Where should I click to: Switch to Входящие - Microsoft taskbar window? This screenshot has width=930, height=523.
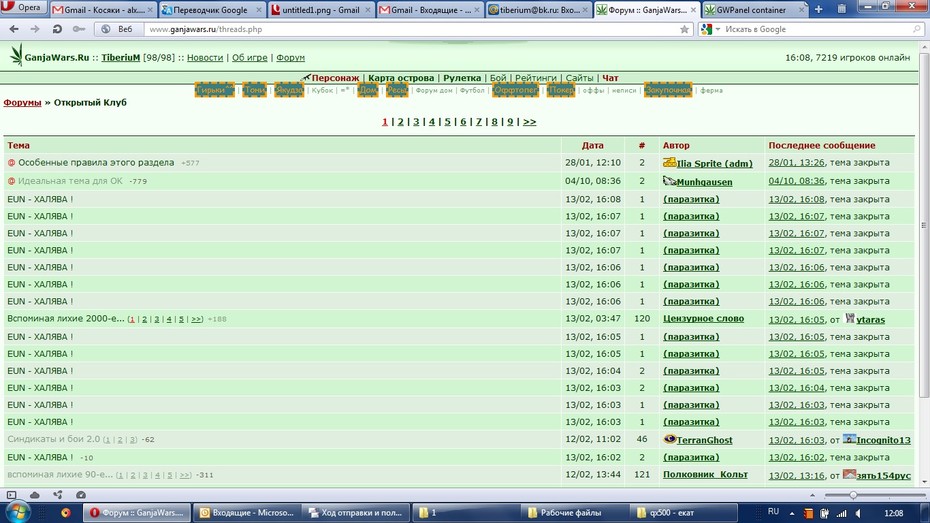[247, 513]
